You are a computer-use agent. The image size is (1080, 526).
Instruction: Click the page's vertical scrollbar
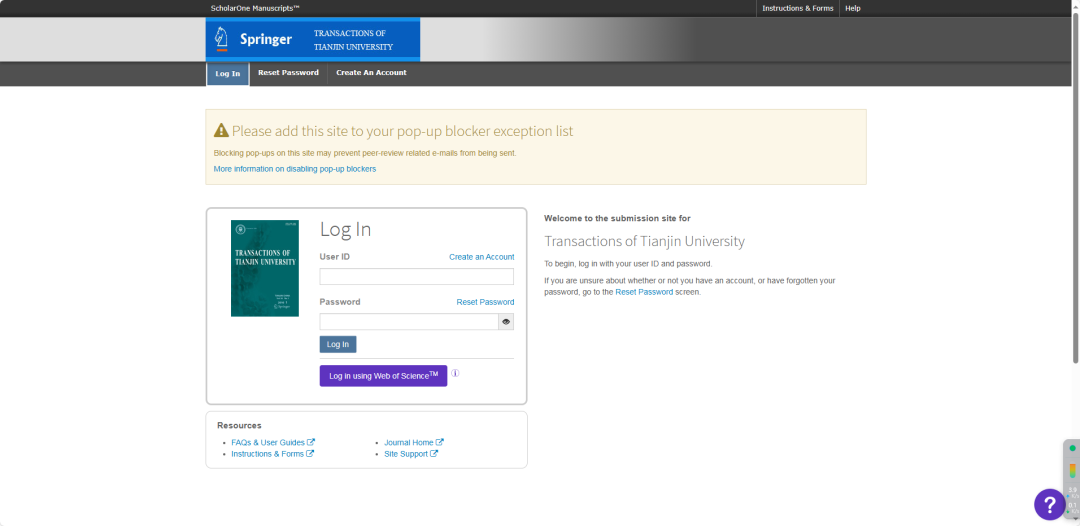pyautogui.click(x=1076, y=186)
